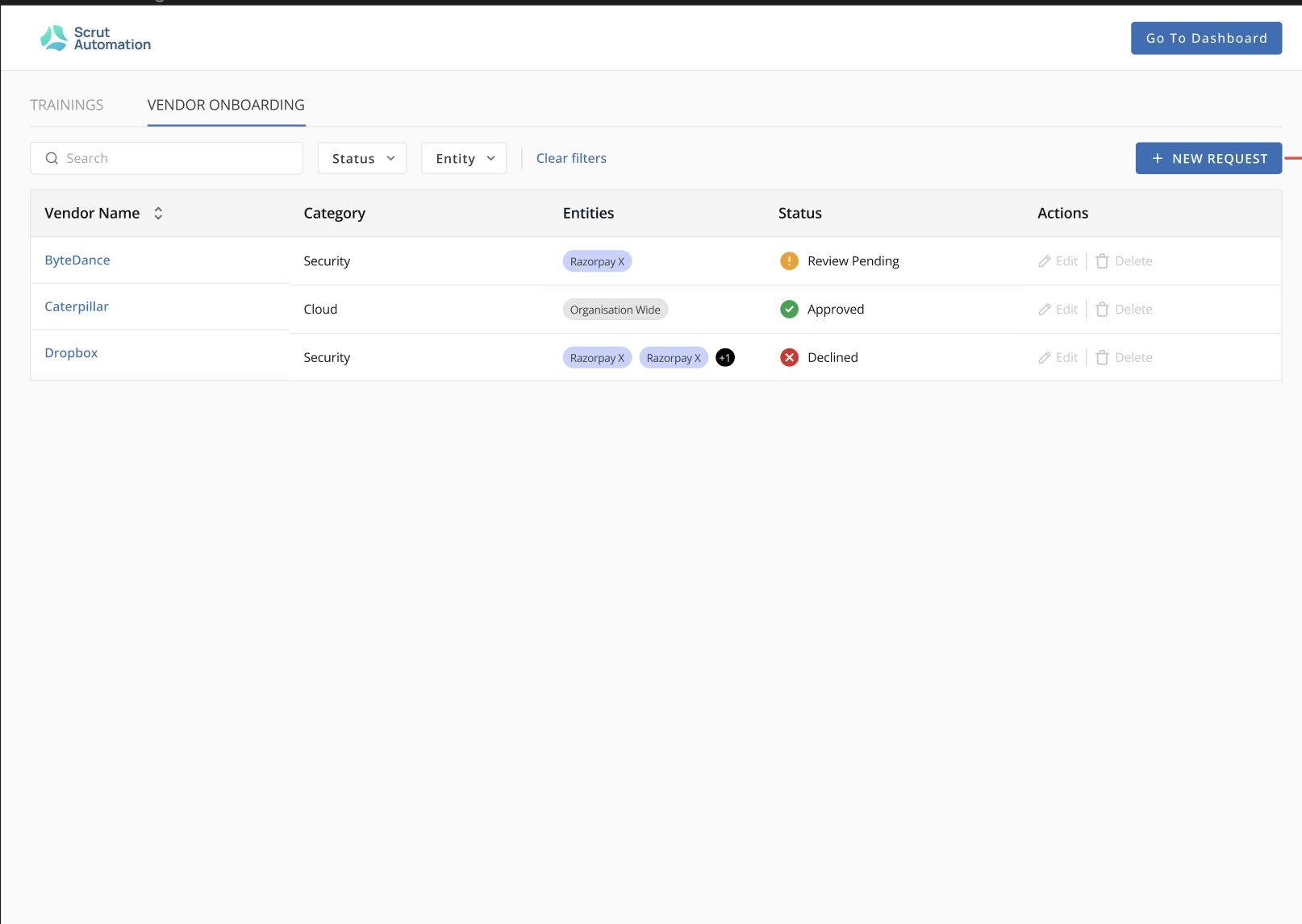Click trash icon in ByteDance row
The height and width of the screenshot is (924, 1302).
click(x=1102, y=261)
